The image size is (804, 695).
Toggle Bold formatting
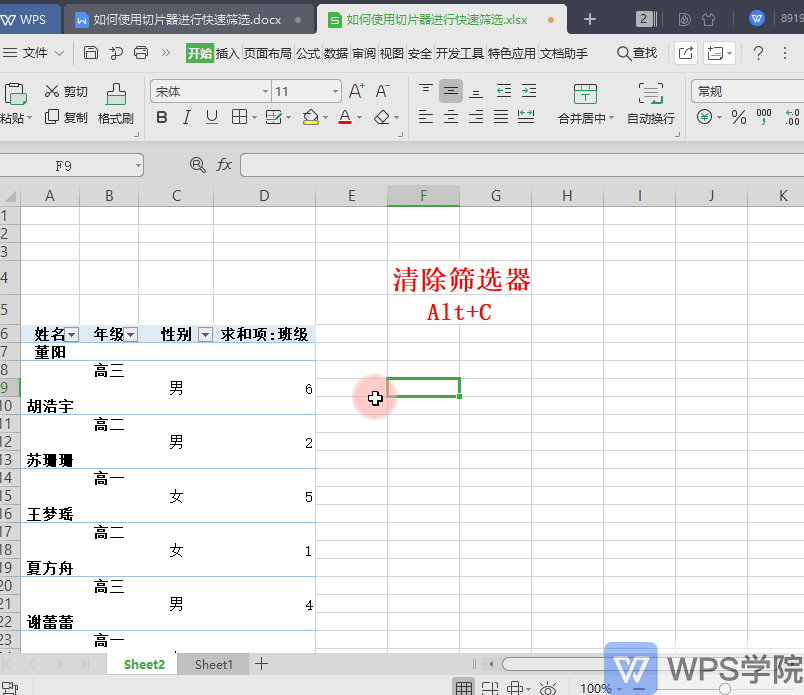pos(162,117)
